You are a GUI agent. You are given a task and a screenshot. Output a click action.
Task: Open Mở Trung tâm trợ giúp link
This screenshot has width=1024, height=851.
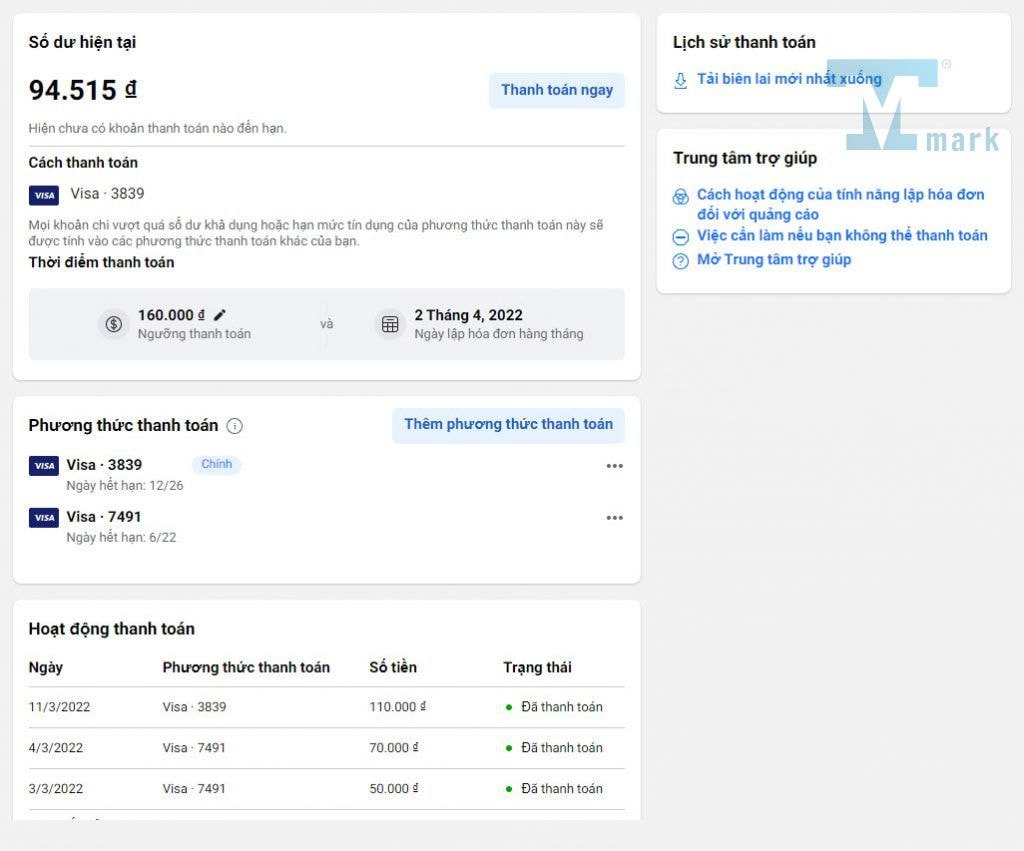[774, 260]
